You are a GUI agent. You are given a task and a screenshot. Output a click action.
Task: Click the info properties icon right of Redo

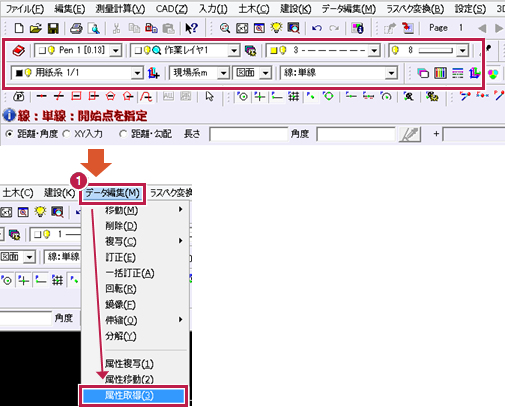point(357,28)
